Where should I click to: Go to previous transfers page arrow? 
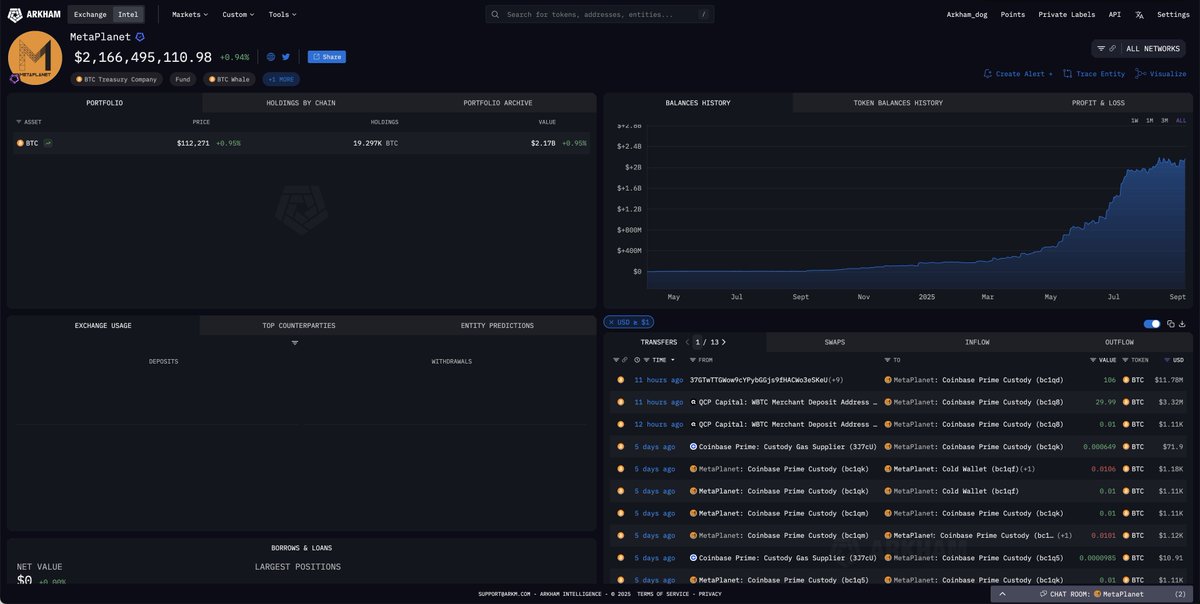pyautogui.click(x=688, y=342)
